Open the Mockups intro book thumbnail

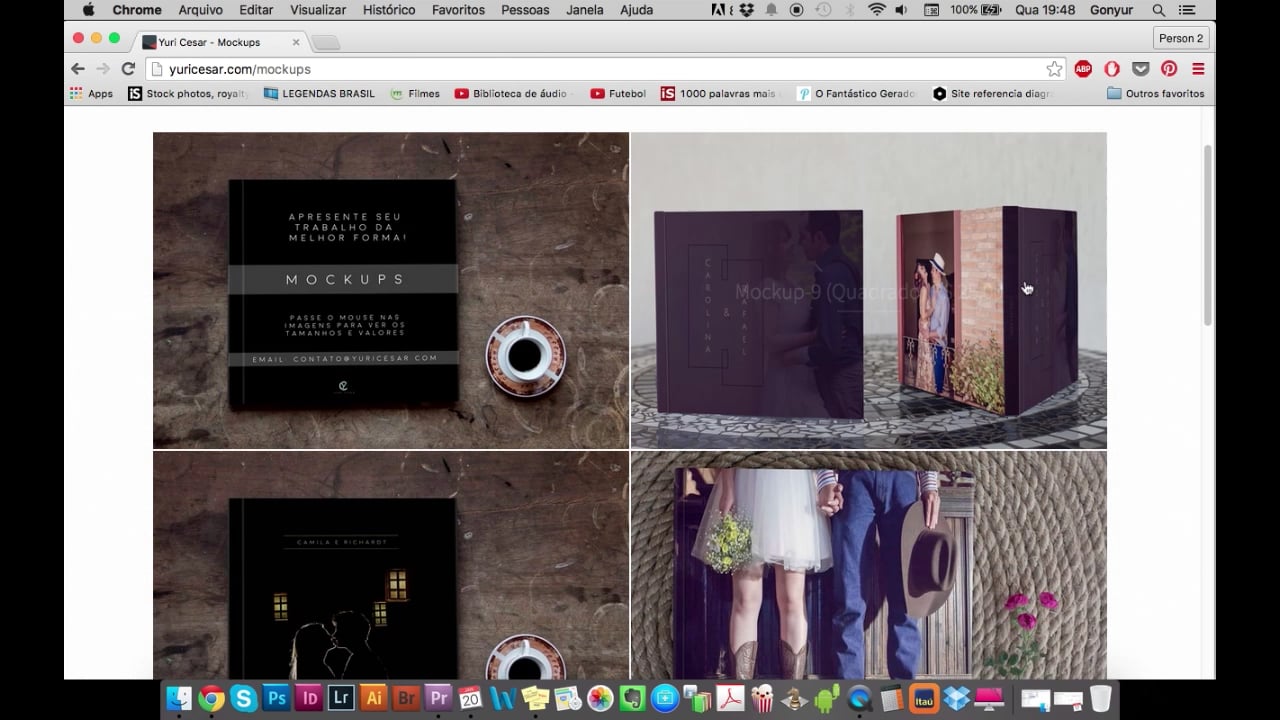(x=391, y=290)
